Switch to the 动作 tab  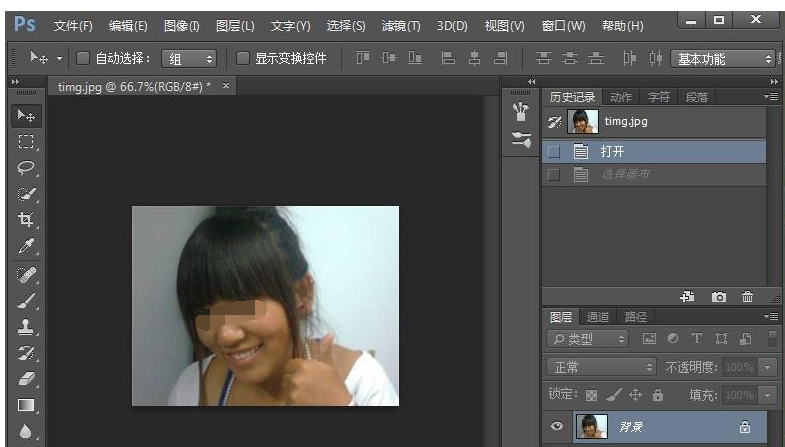coord(621,97)
